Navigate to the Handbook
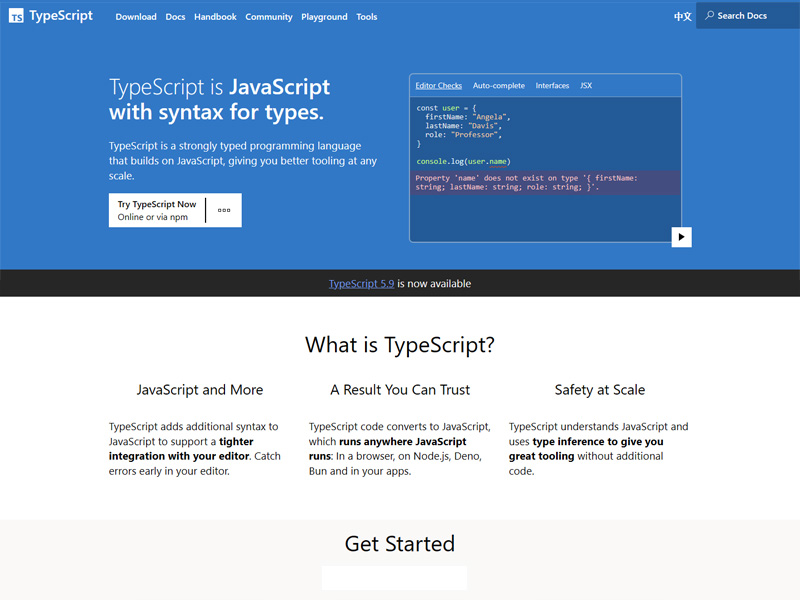Image resolution: width=800 pixels, height=600 pixels. 215,17
